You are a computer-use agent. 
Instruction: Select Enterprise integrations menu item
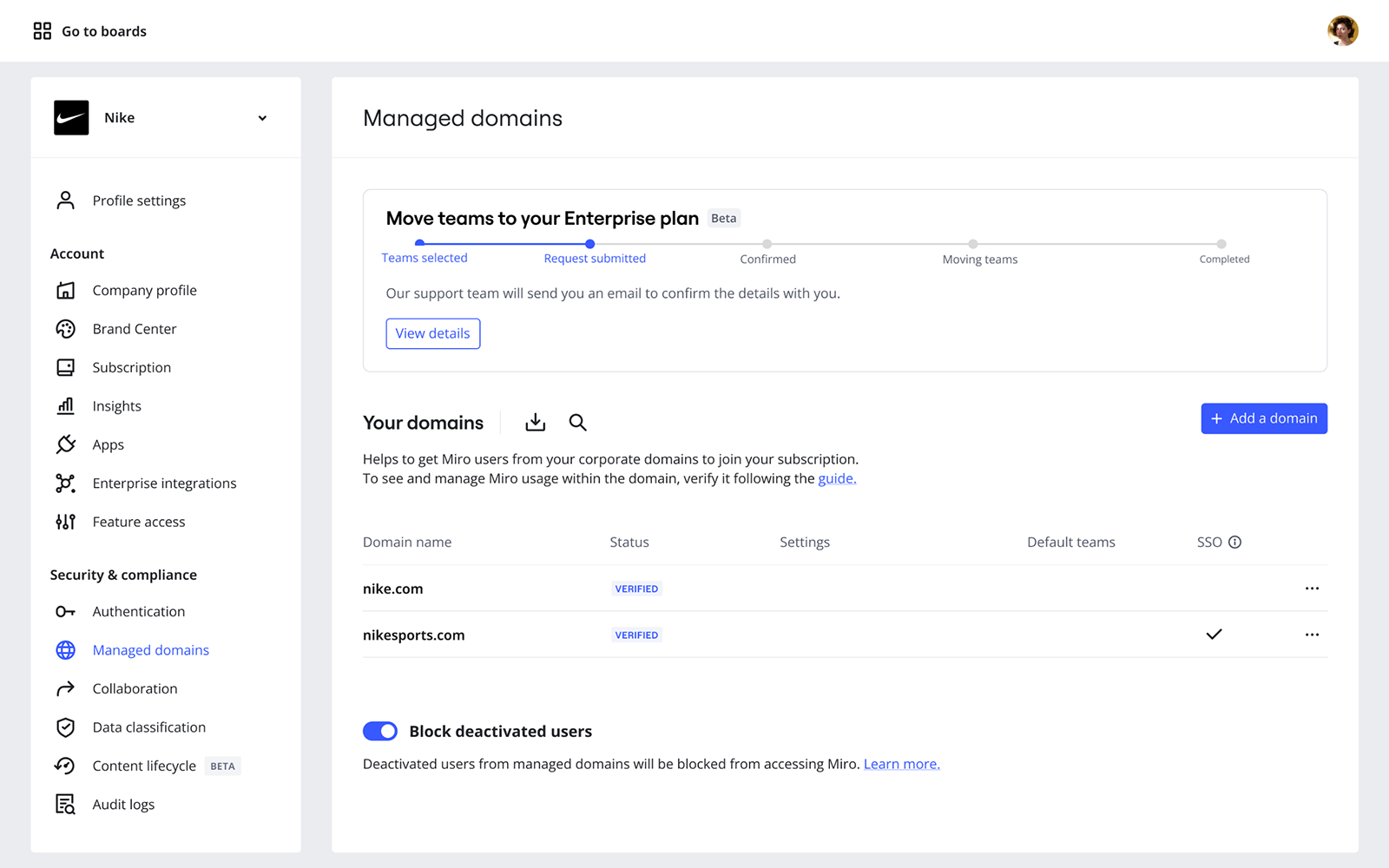(x=164, y=483)
